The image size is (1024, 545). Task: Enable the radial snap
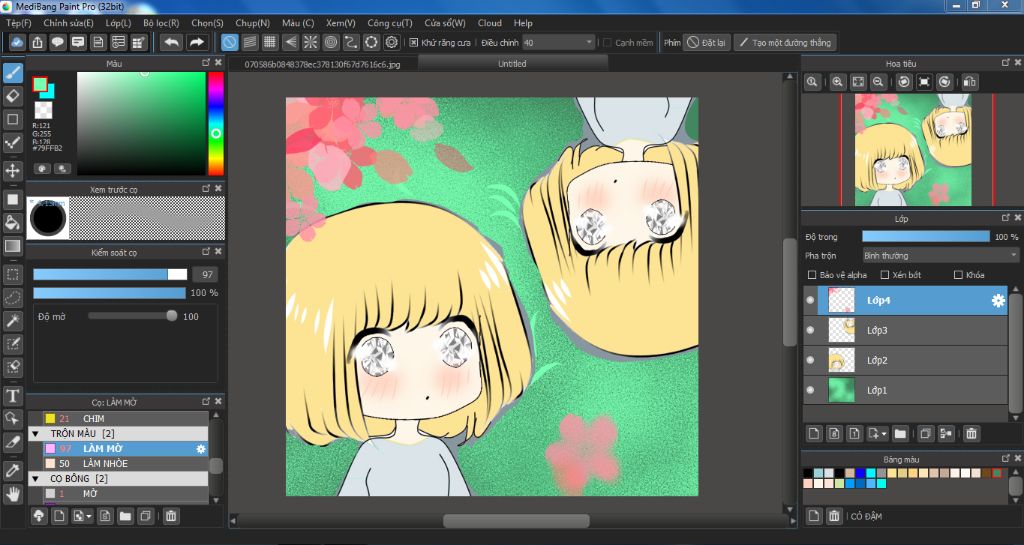click(310, 42)
